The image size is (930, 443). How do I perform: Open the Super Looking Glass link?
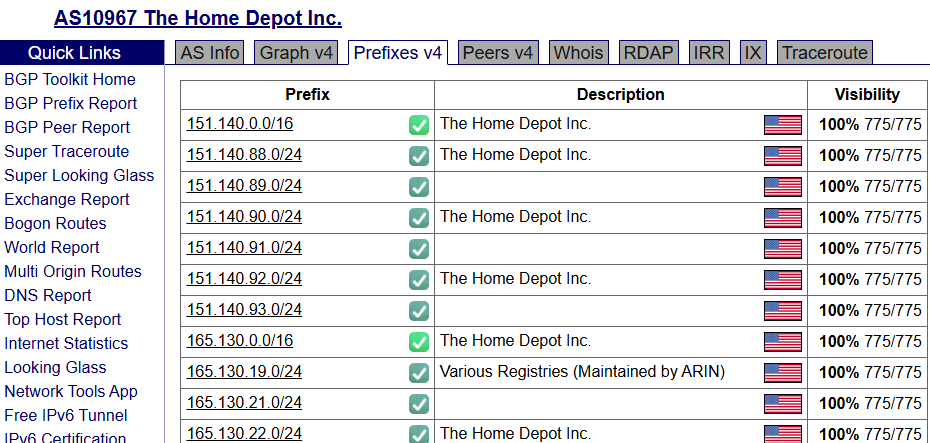click(x=79, y=175)
